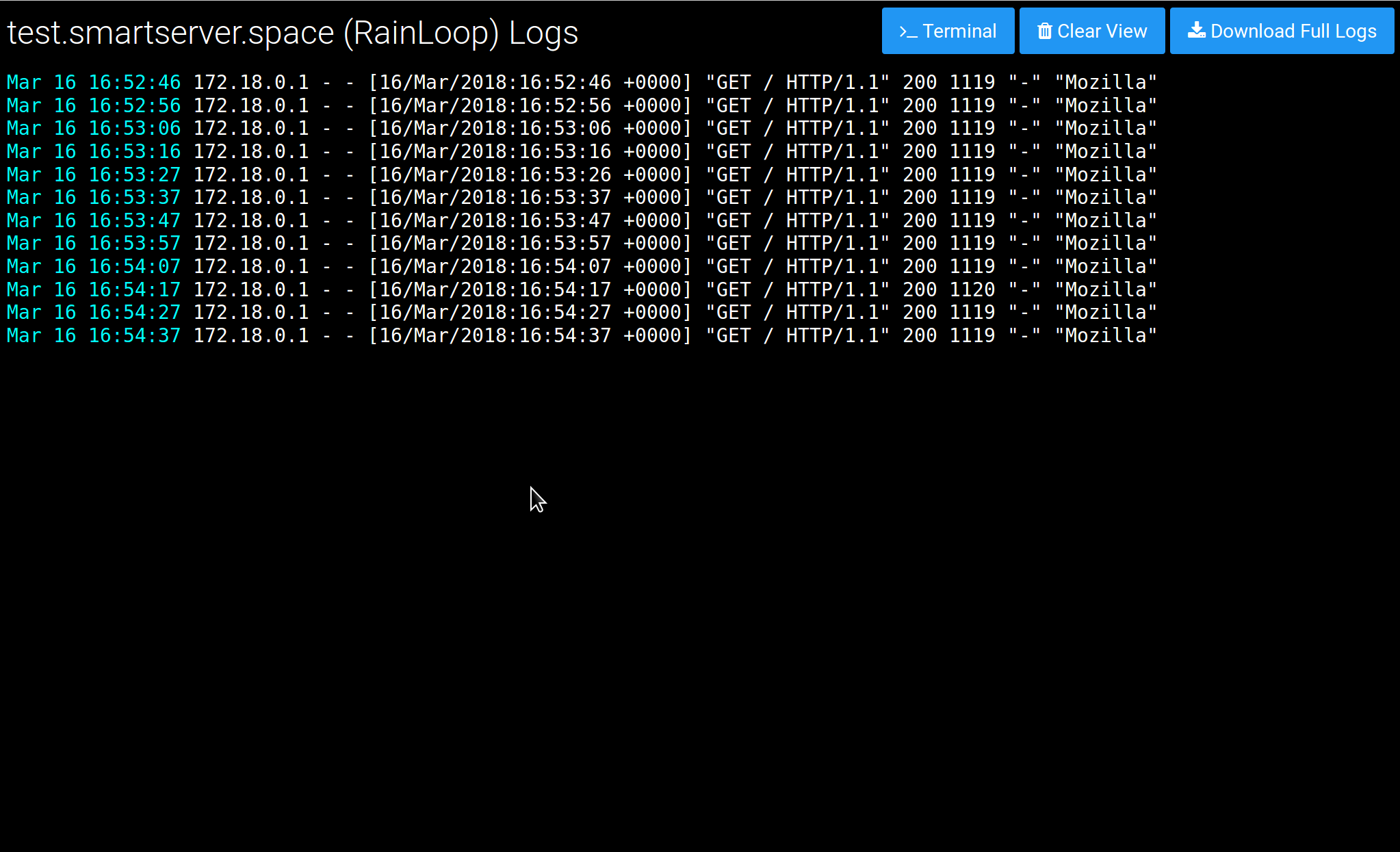Select the log entry at 16:53:37

581,198
